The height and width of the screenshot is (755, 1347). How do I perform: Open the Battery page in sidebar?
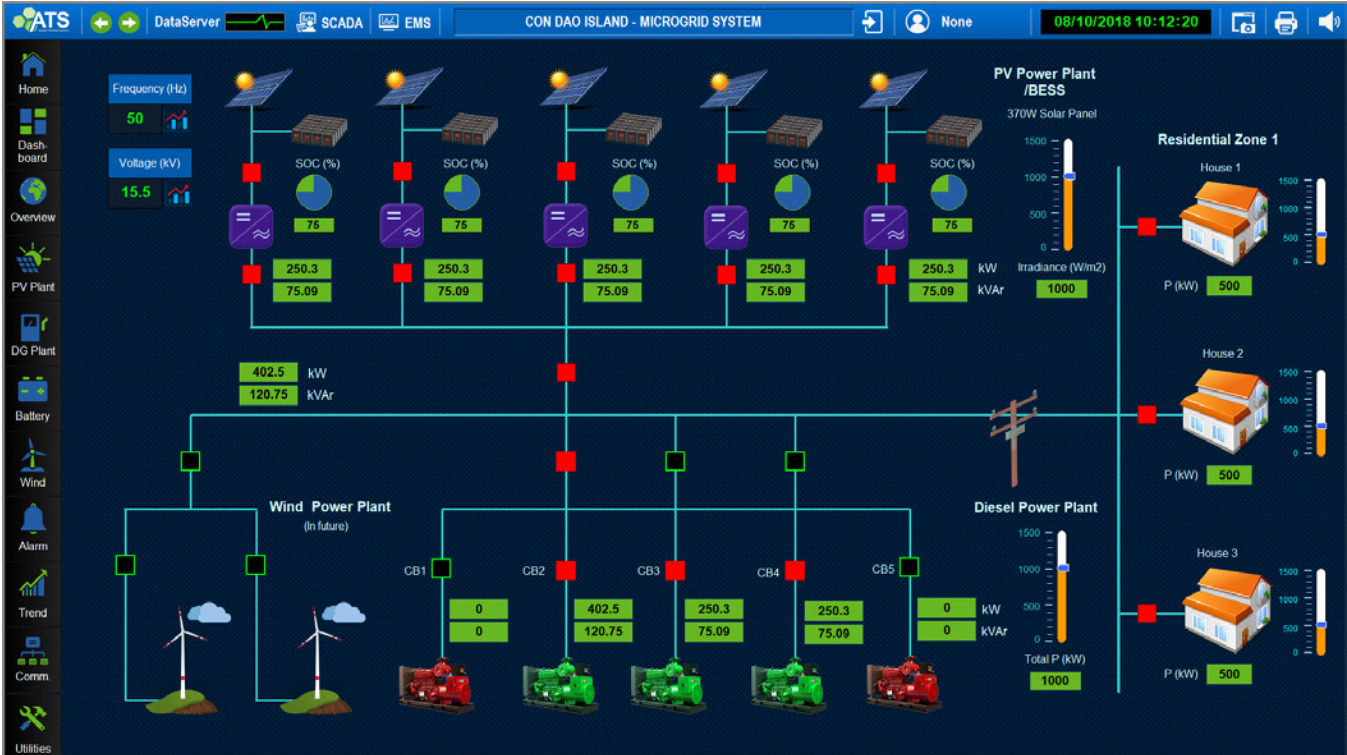[33, 399]
